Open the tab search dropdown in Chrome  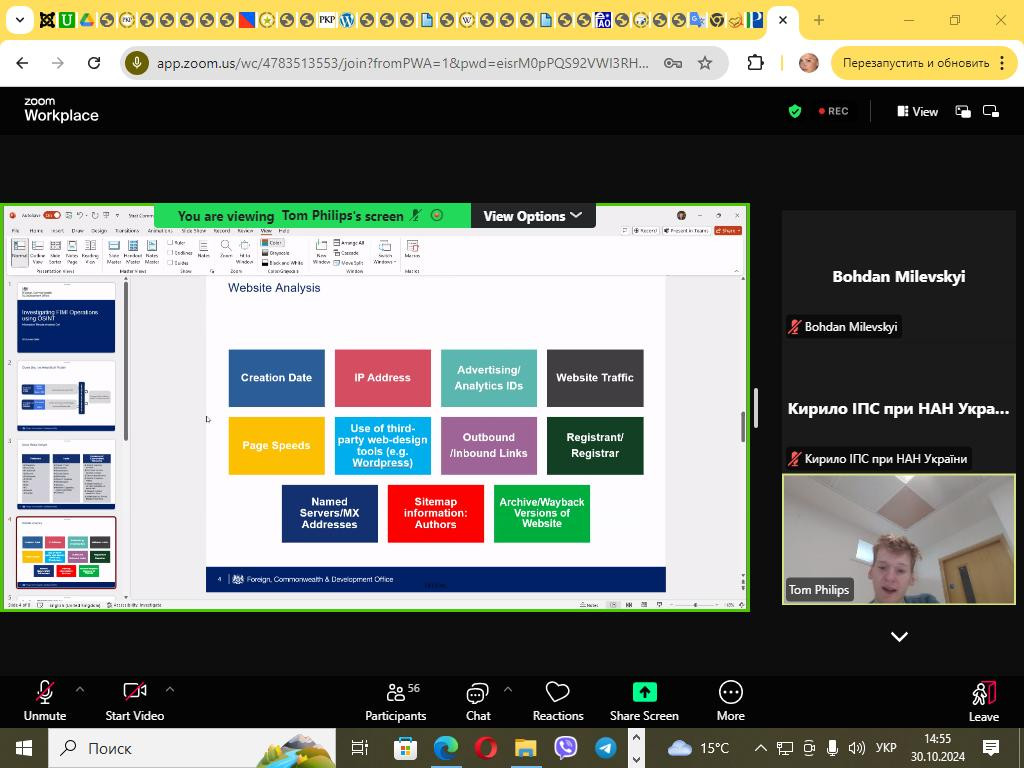pos(20,20)
